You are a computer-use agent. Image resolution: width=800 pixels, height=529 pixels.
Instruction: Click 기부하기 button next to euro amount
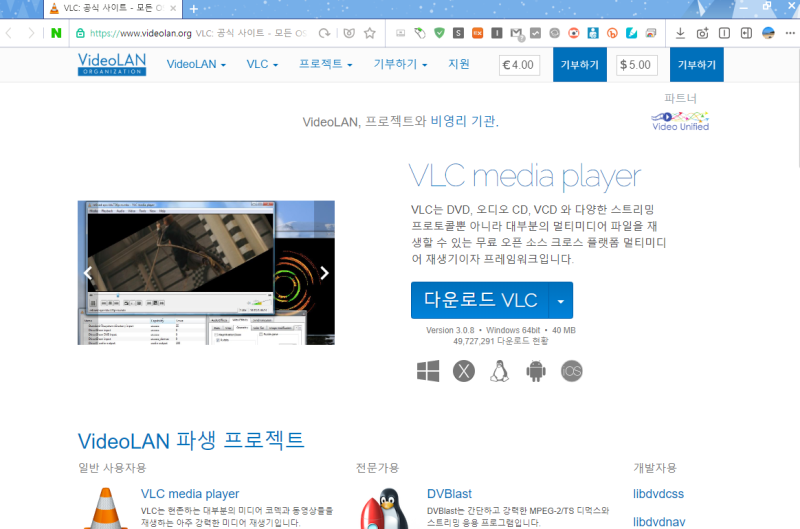click(x=580, y=65)
